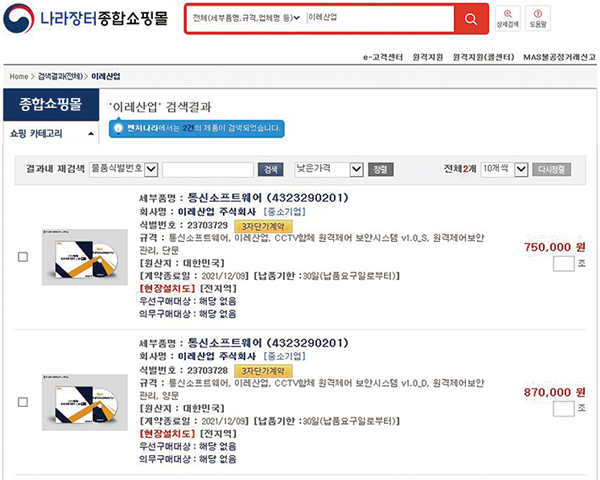Click the 3자단가계약 badge for item 23703729
The image size is (600, 480).
[x=263, y=226]
